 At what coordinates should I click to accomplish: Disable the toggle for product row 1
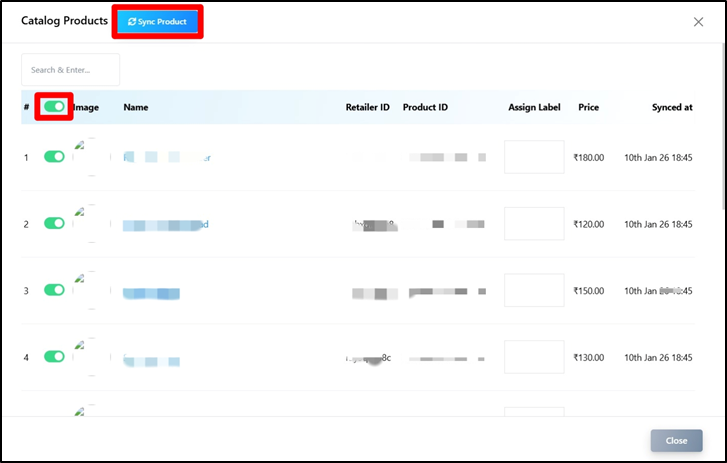(54, 157)
